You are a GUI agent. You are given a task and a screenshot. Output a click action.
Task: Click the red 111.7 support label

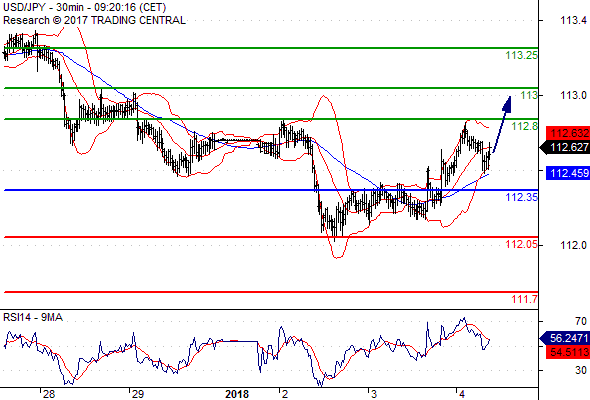[525, 300]
